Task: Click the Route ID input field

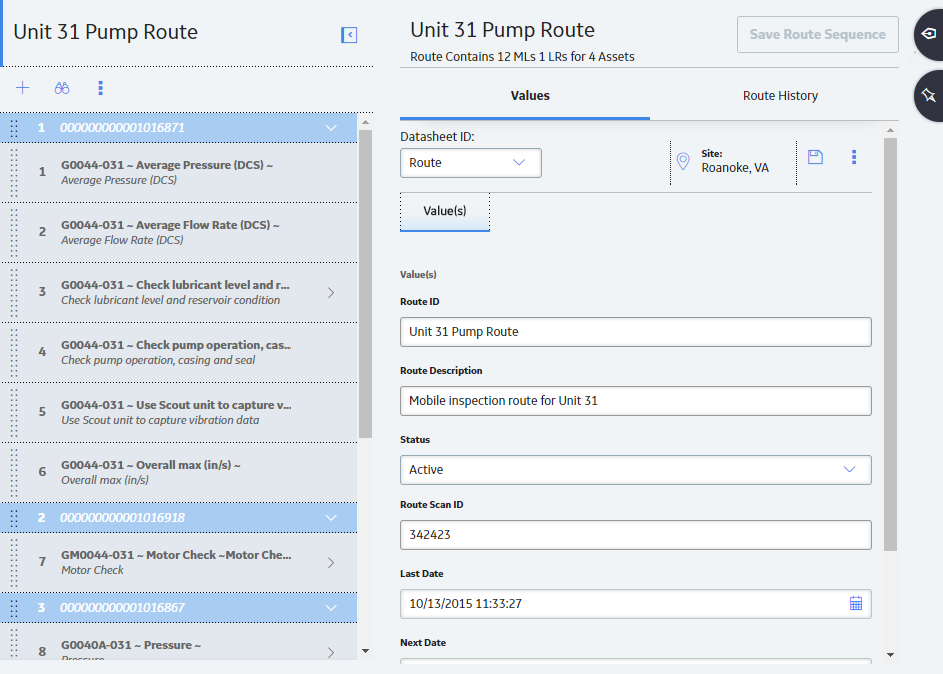Action: 636,332
